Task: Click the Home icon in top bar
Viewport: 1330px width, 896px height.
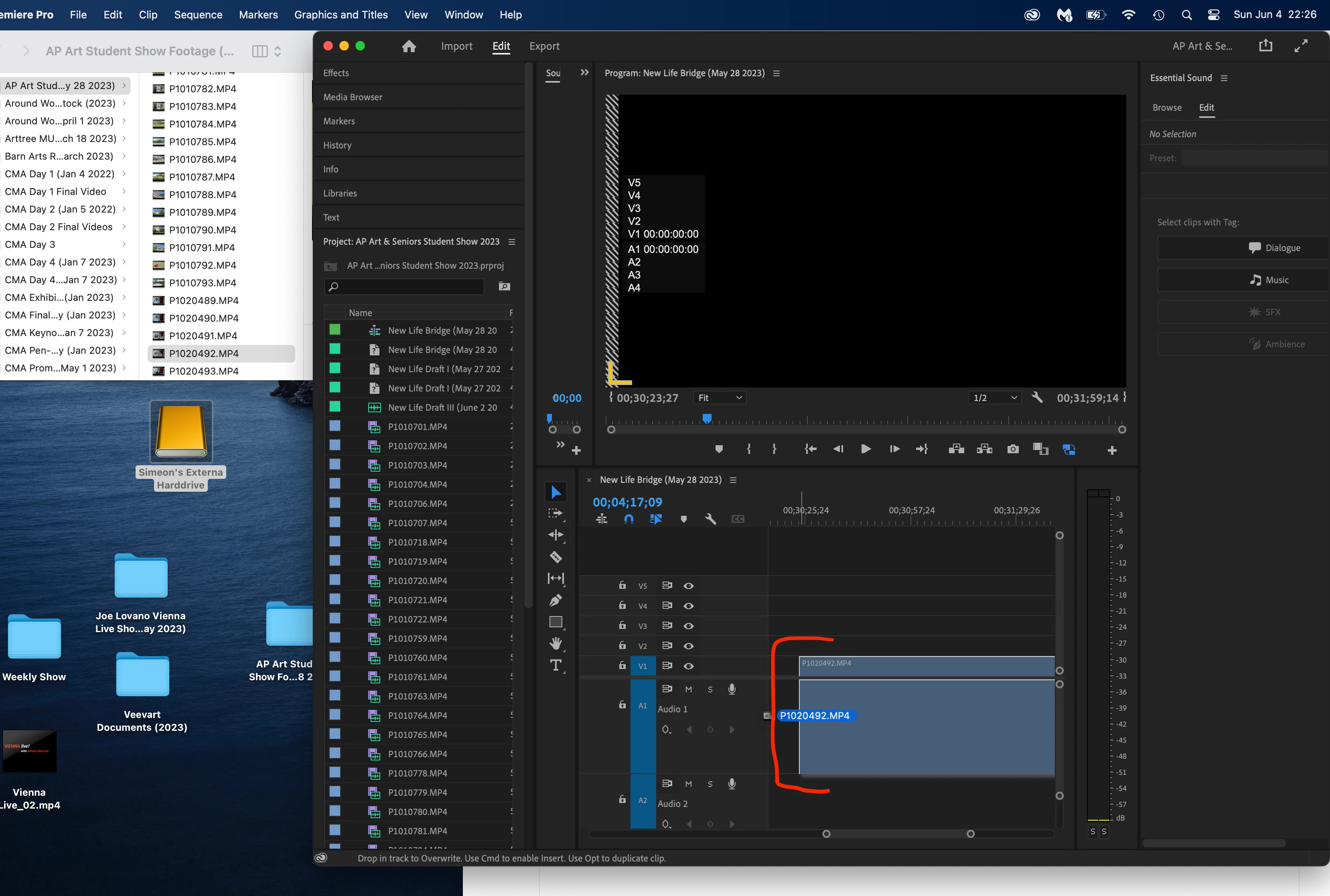Action: 408,46
